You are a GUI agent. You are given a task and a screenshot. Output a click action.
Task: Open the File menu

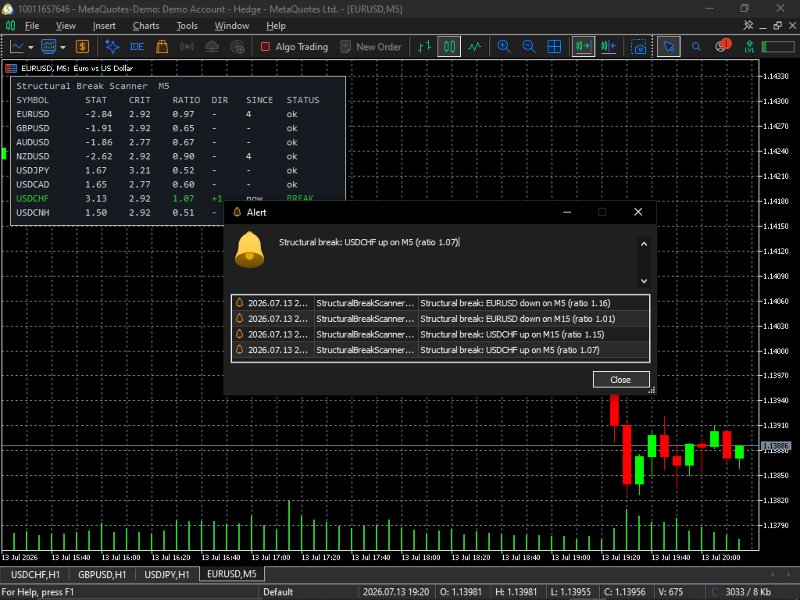coord(32,26)
